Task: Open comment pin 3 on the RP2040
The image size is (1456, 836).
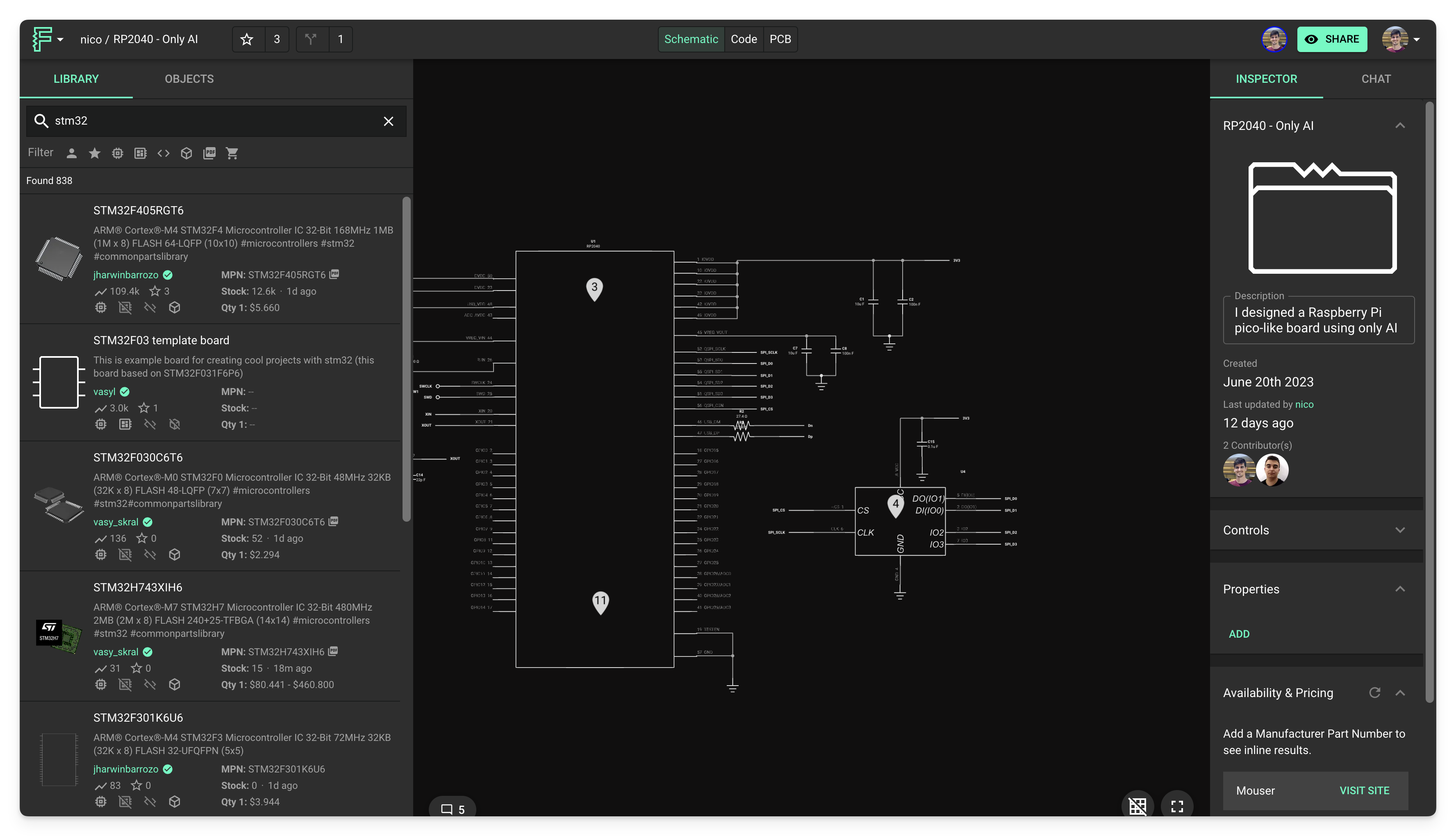Action: click(x=594, y=289)
